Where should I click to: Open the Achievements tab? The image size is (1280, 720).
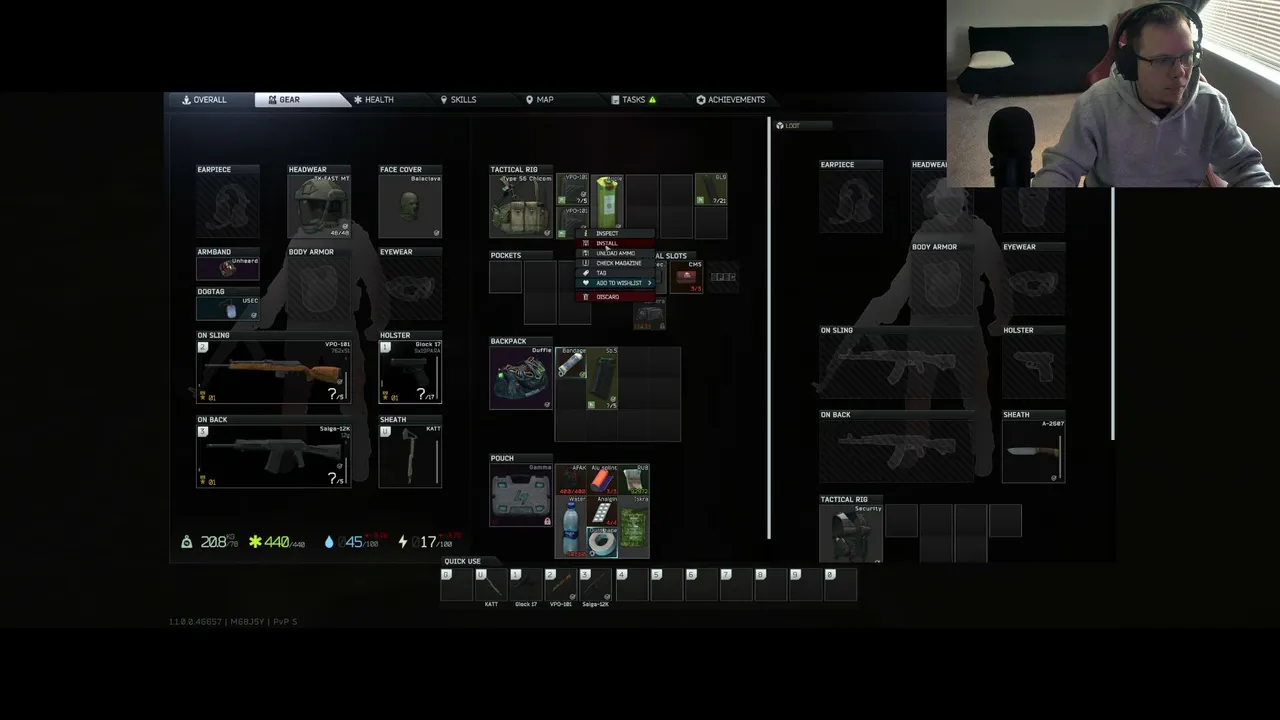click(x=731, y=100)
